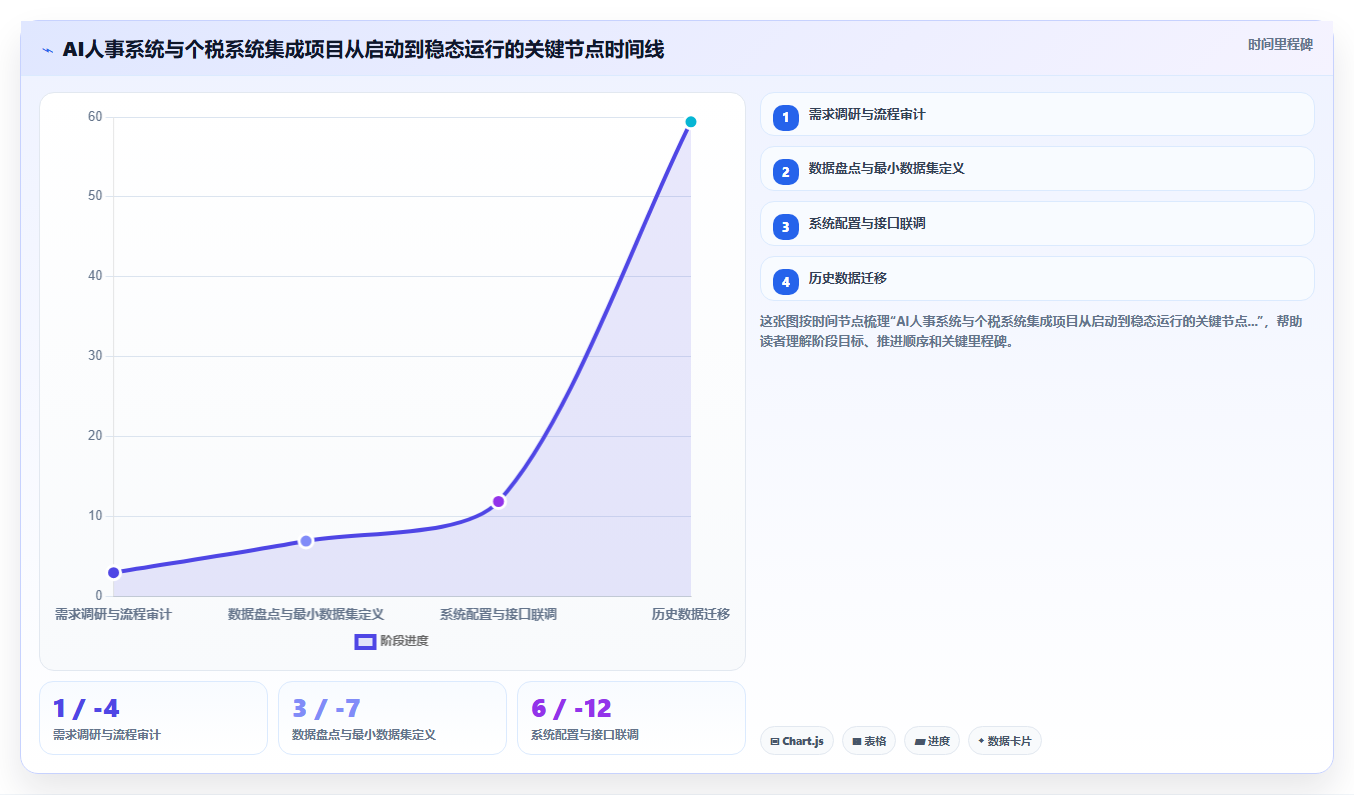1354x795 pixels.
Task: Click the y-axis value 50
Action: (95, 196)
